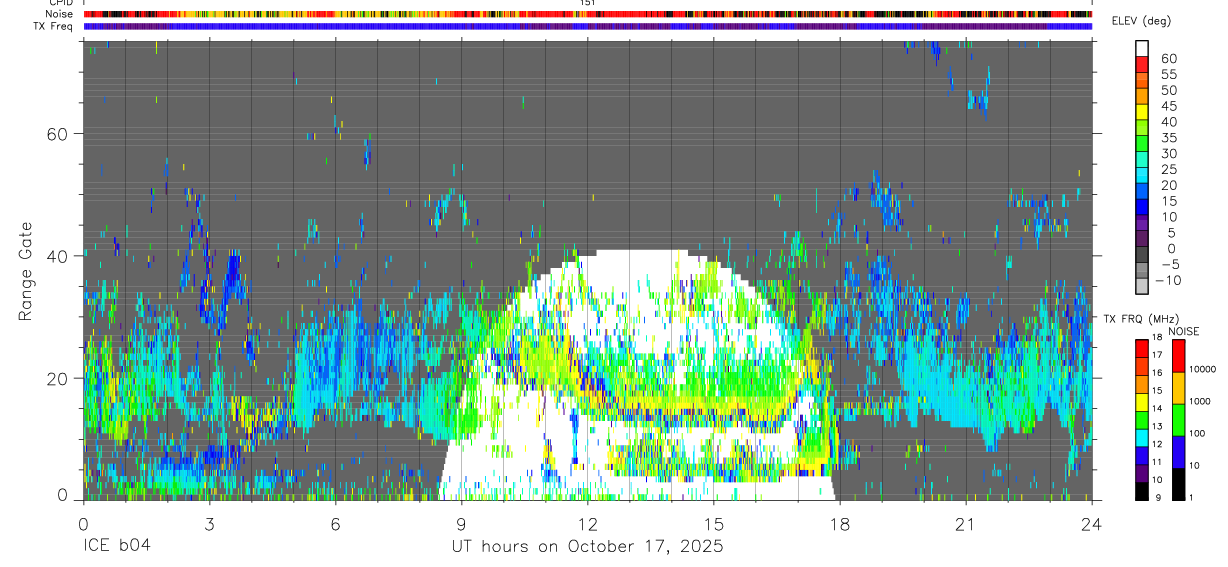Click the 'Range Gate' y-axis label
The width and height of the screenshot is (1228, 567).
point(25,272)
